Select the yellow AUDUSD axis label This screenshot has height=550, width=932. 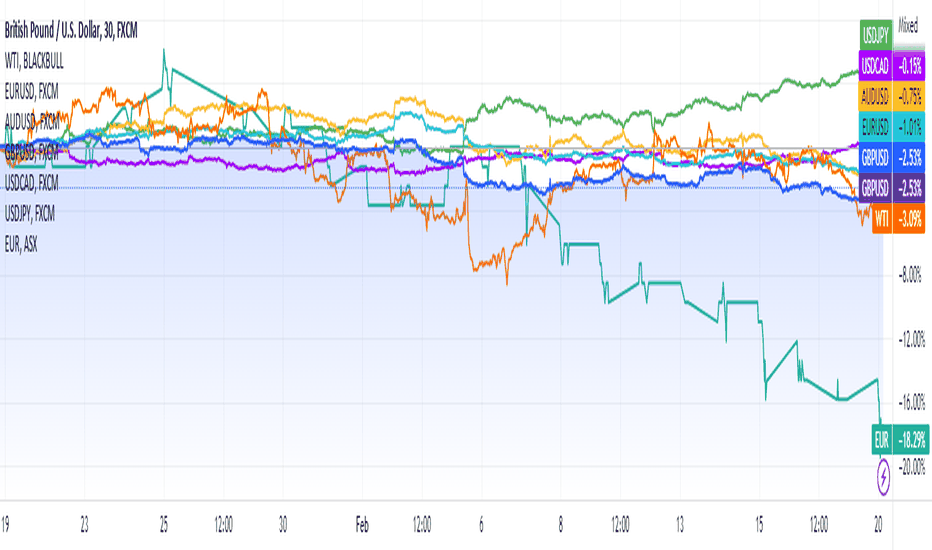(892, 96)
